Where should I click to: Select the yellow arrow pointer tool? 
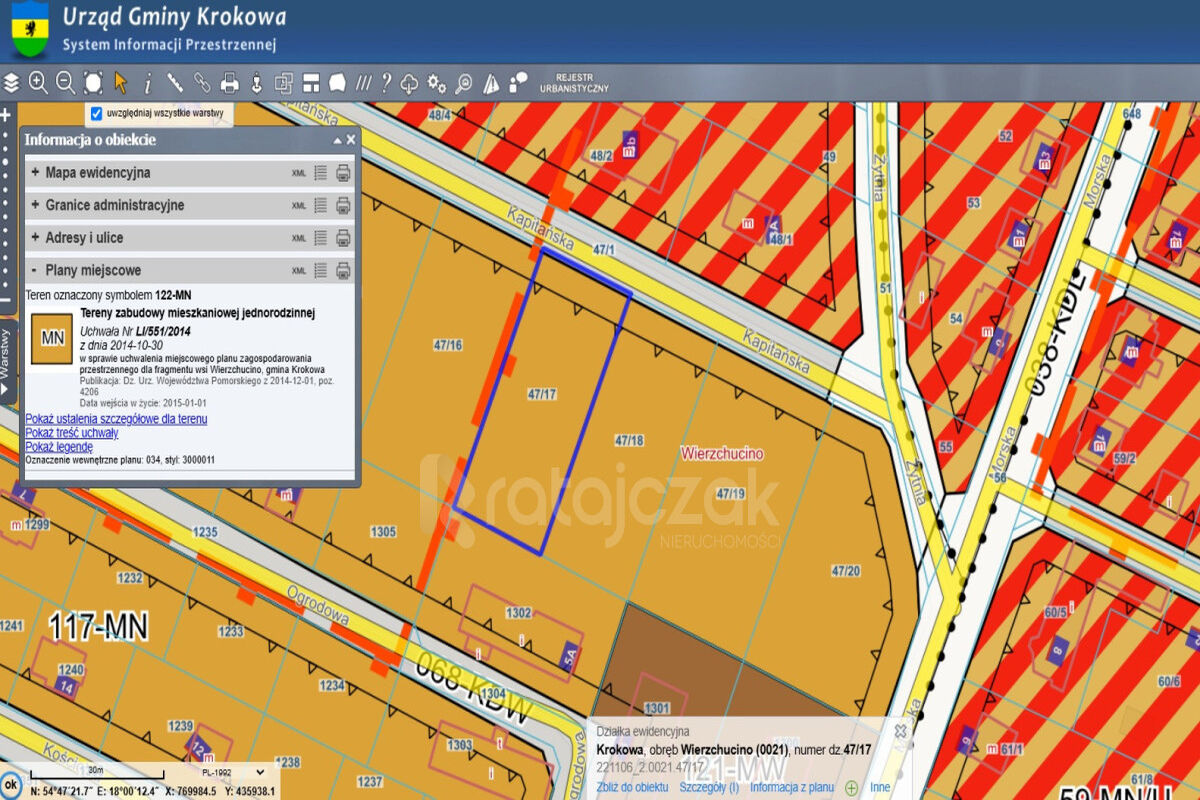[121, 82]
